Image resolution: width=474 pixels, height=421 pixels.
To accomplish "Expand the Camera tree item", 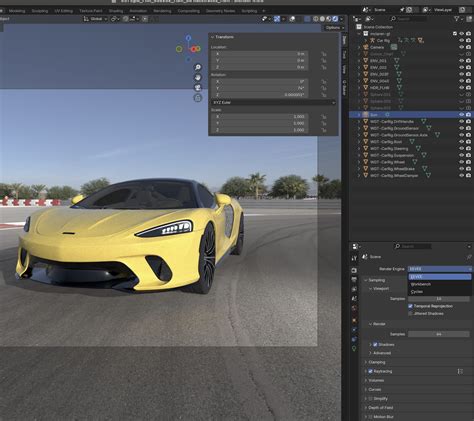I will click(x=359, y=47).
